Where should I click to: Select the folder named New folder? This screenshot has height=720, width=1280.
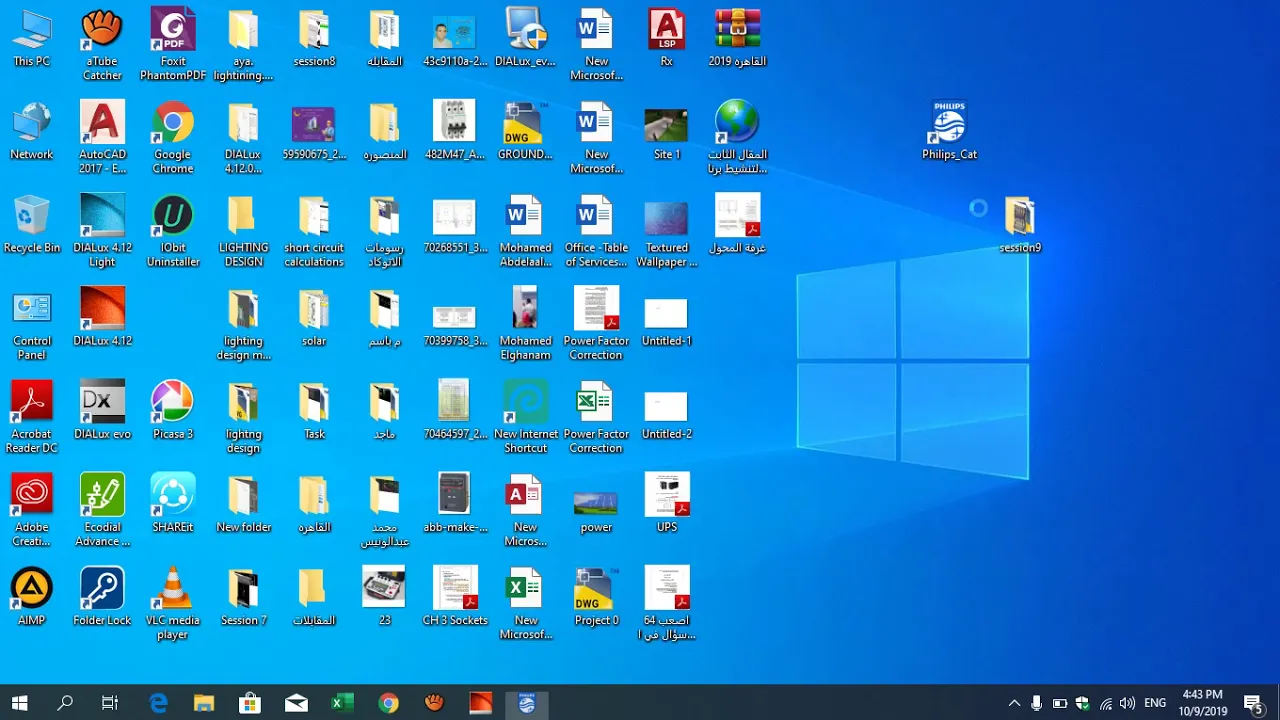243,503
